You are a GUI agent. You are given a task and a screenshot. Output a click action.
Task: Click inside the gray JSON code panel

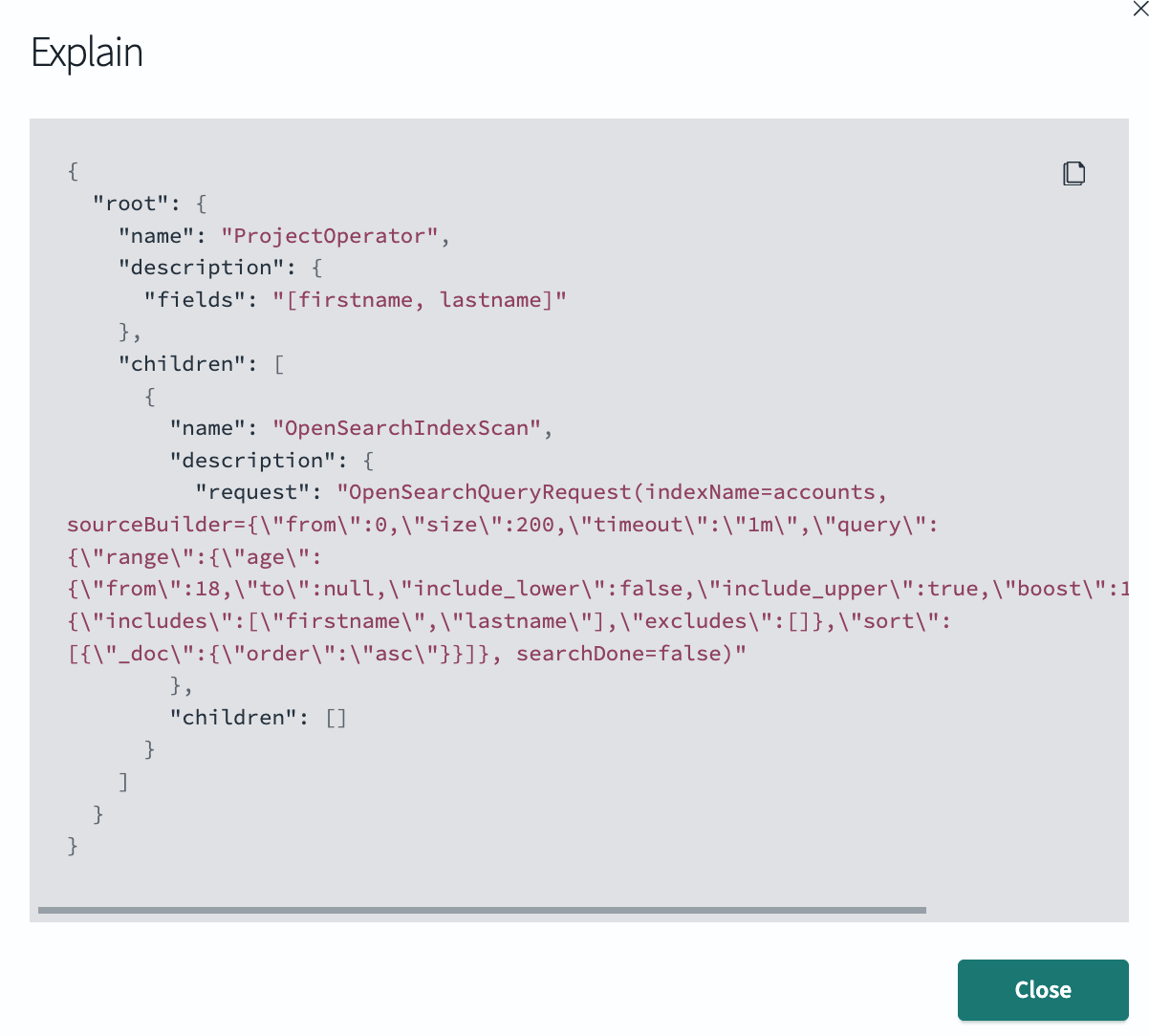pyautogui.click(x=574, y=831)
